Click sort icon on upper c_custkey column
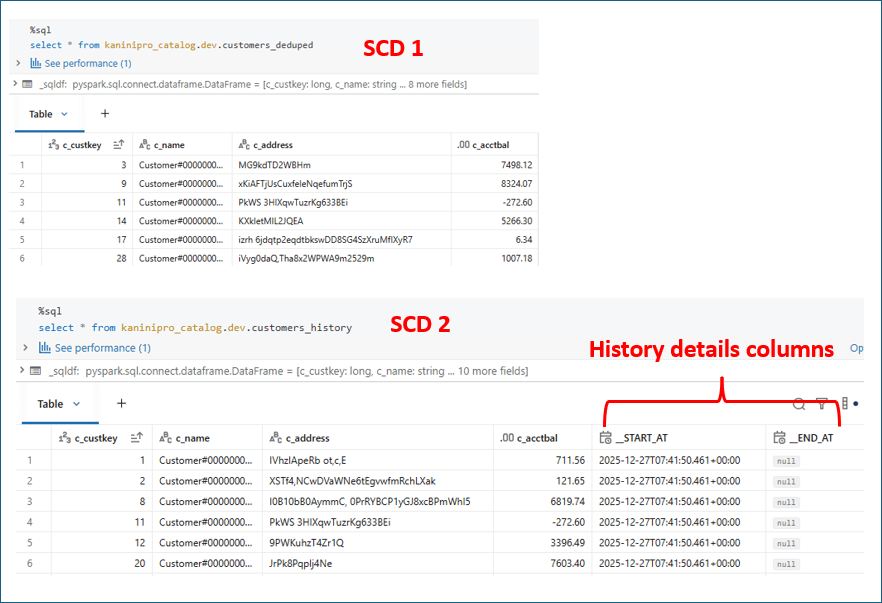 [119, 145]
